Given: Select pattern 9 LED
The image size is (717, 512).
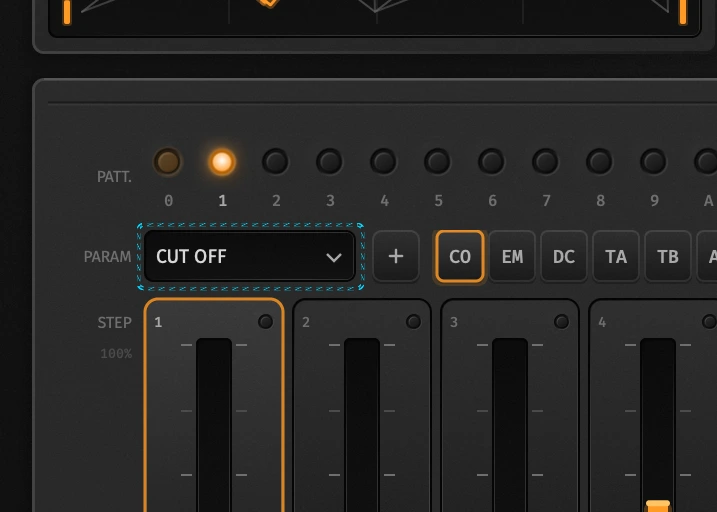Looking at the screenshot, I should (653, 161).
